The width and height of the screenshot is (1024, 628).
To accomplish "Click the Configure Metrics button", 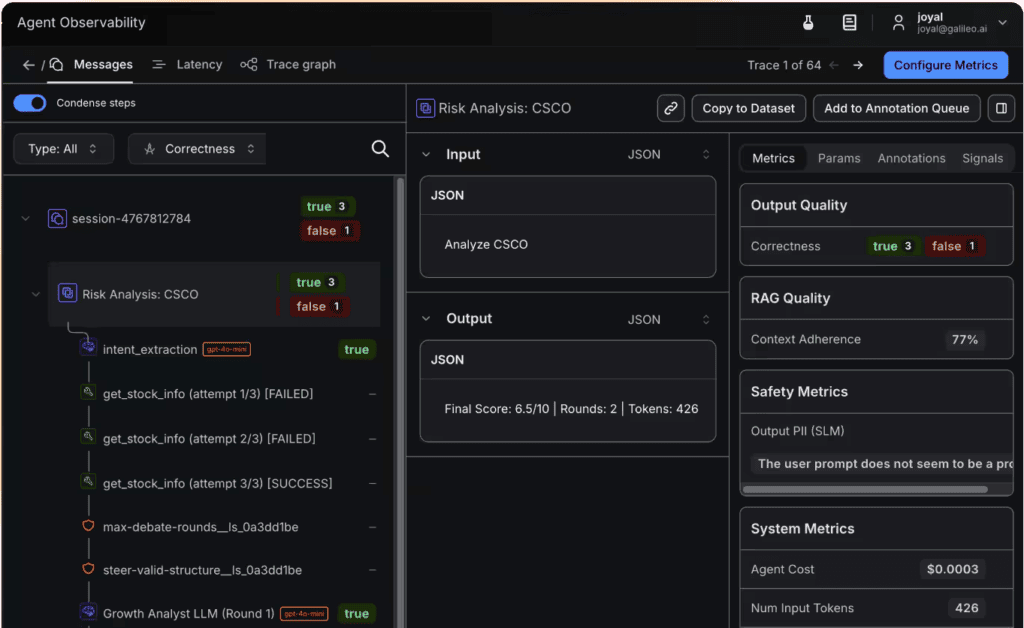I will click(946, 65).
